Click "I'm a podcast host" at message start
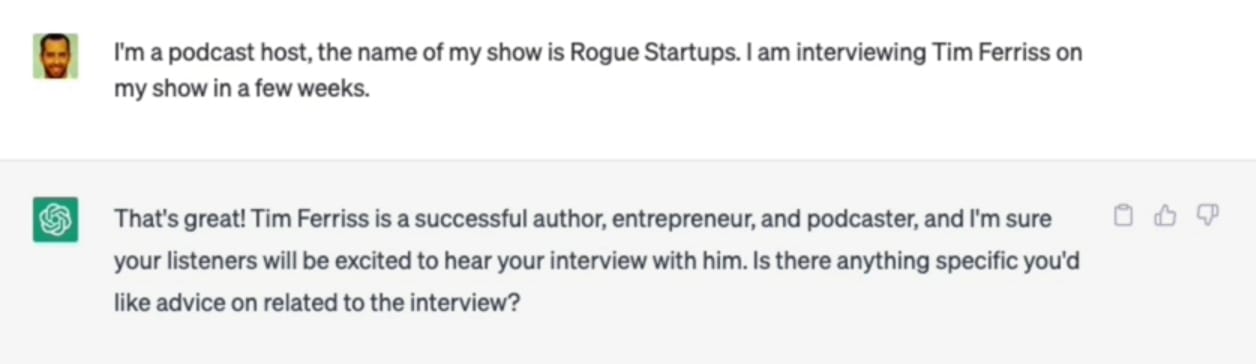The height and width of the screenshot is (364, 1256). pos(210,52)
